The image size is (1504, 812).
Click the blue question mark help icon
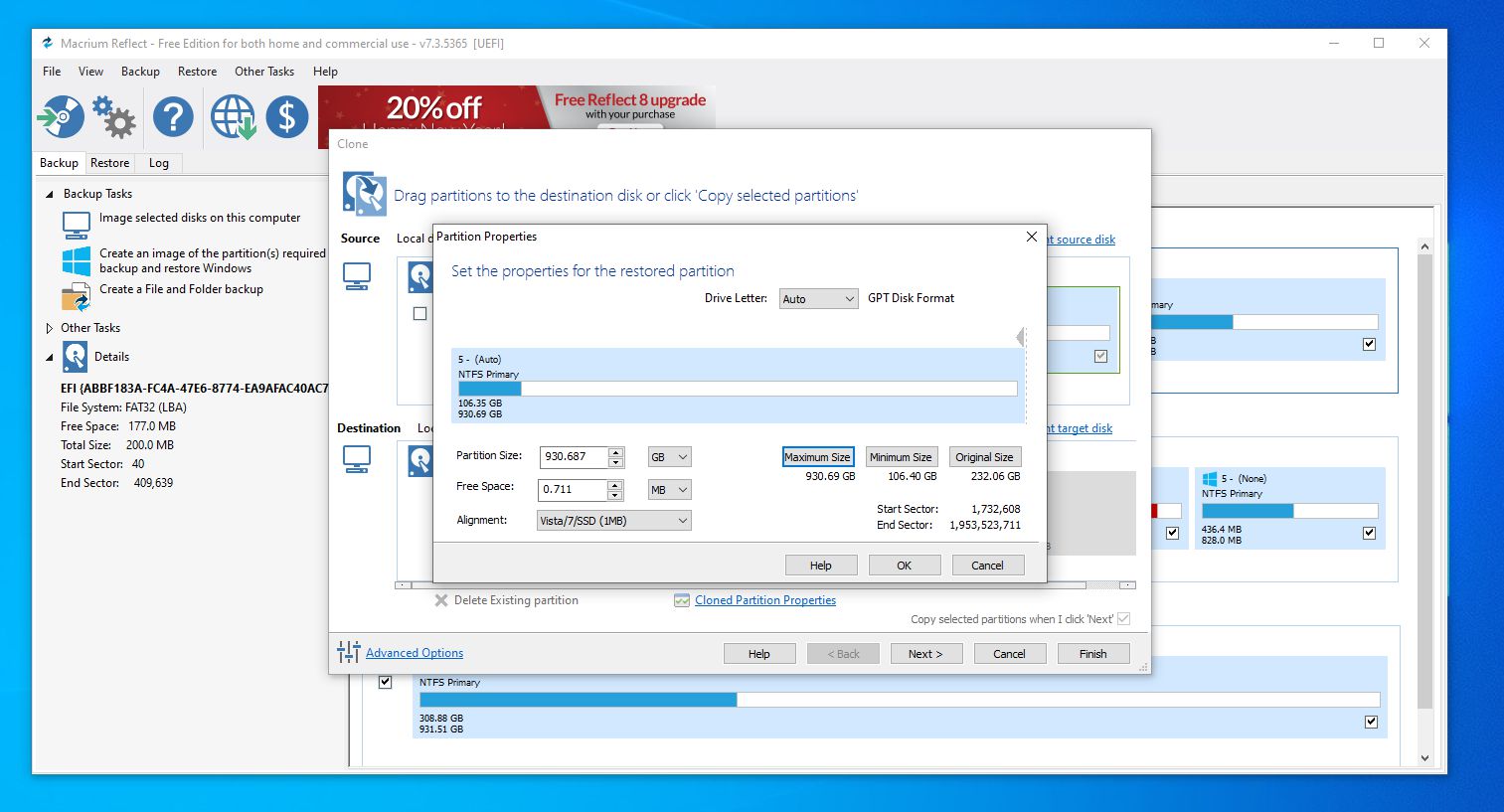[x=173, y=117]
